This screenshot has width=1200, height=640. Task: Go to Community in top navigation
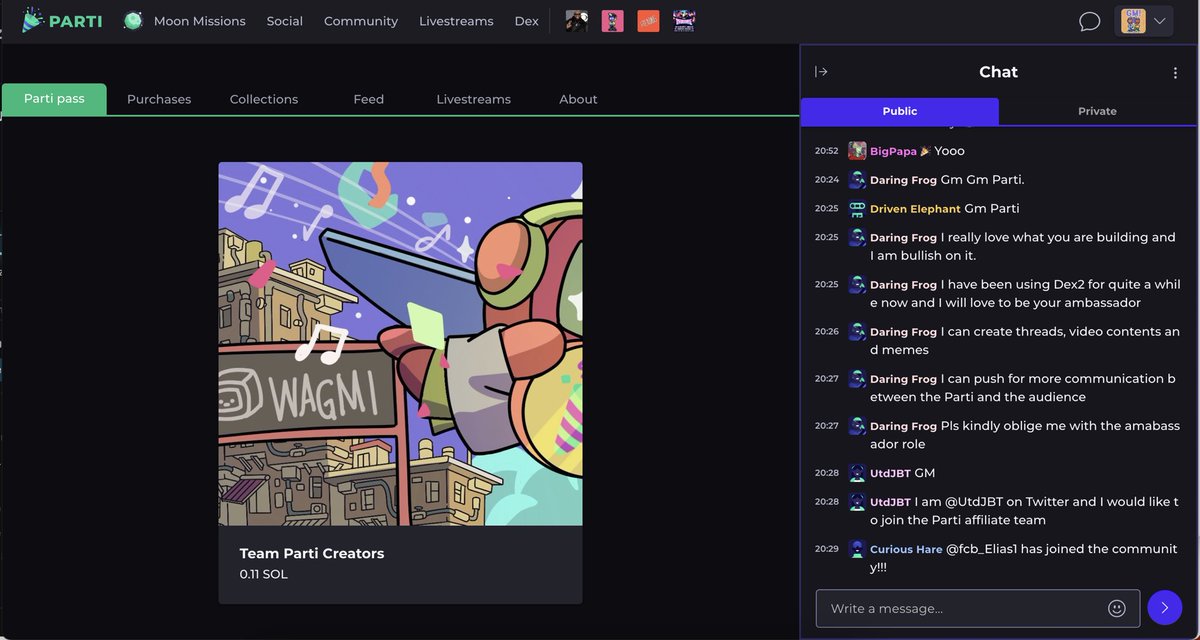361,21
